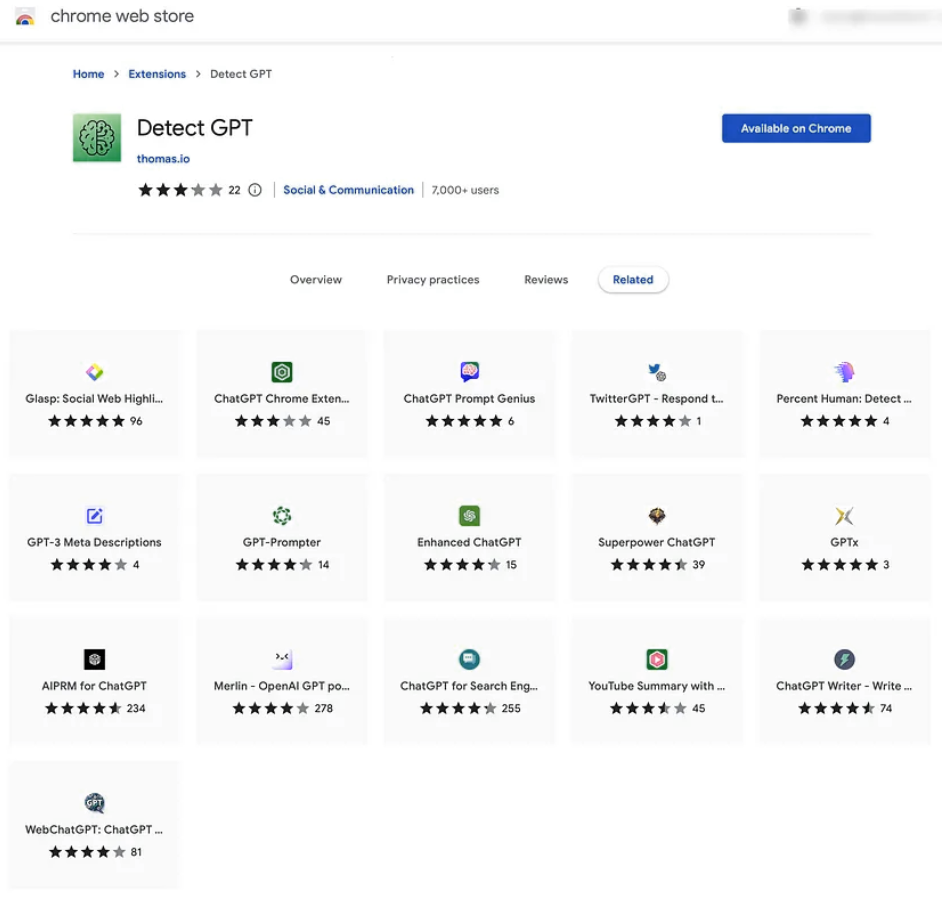Click the 7,000+ users text
The image size is (942, 897).
466,190
